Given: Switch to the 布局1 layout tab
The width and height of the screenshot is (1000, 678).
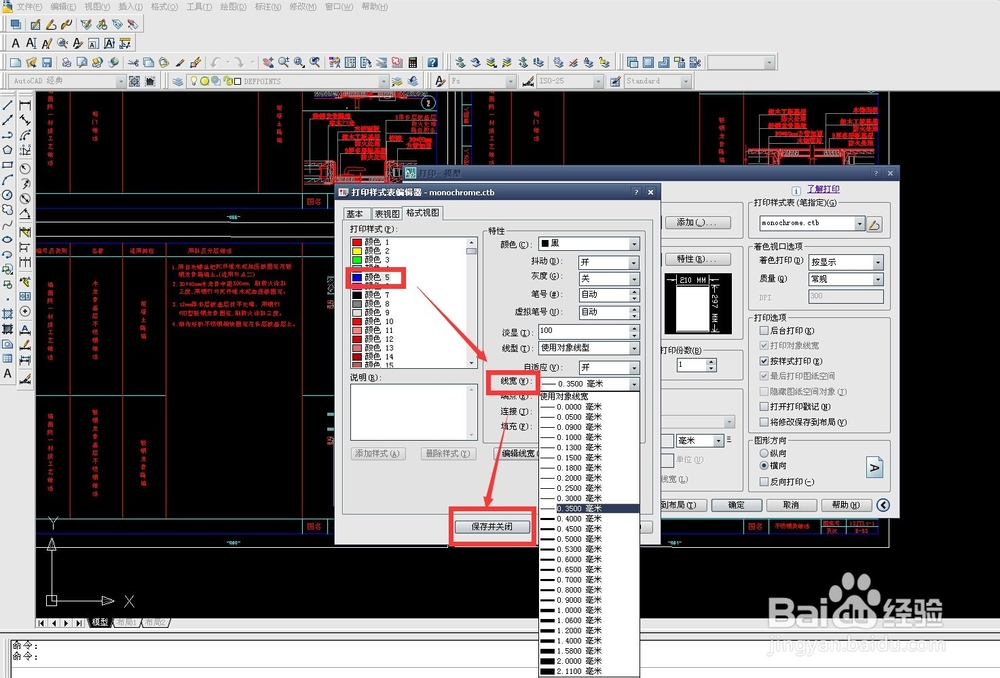Looking at the screenshot, I should (127, 622).
